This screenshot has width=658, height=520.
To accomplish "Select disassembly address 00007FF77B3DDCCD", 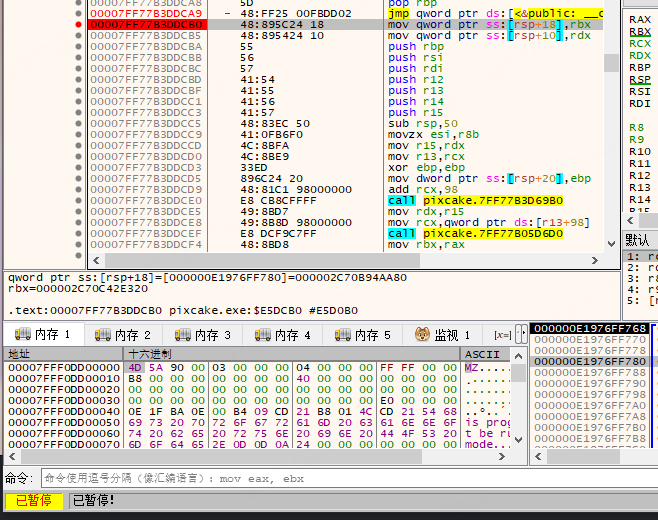I will click(x=146, y=146).
